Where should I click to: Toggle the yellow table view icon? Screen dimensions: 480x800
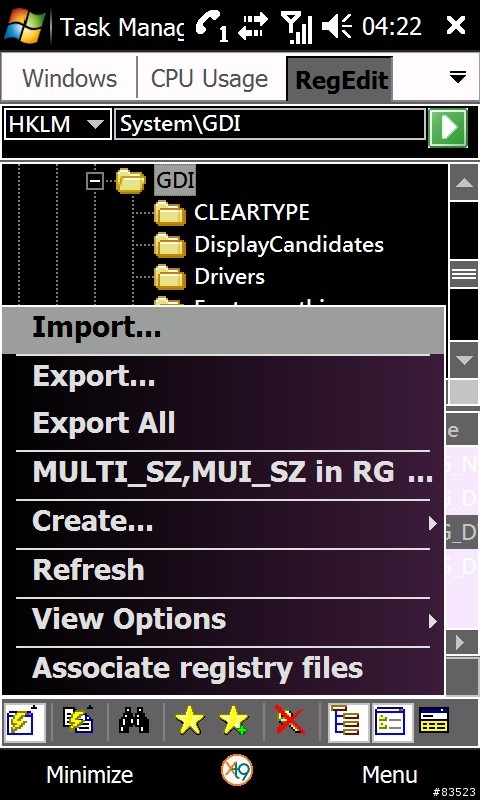(x=434, y=722)
